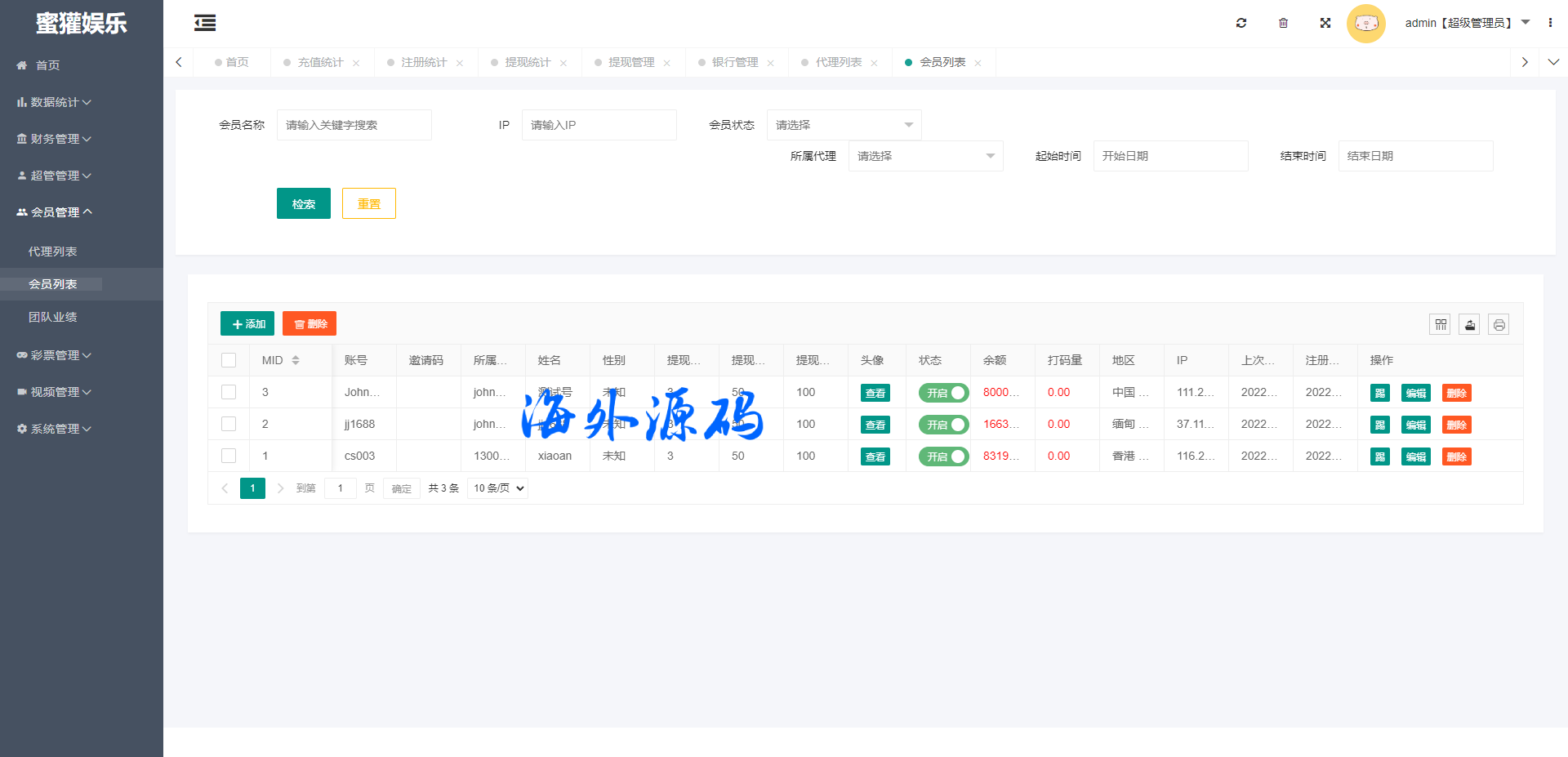Open 团队业绩 in the sidebar
1568x757 pixels.
(52, 317)
